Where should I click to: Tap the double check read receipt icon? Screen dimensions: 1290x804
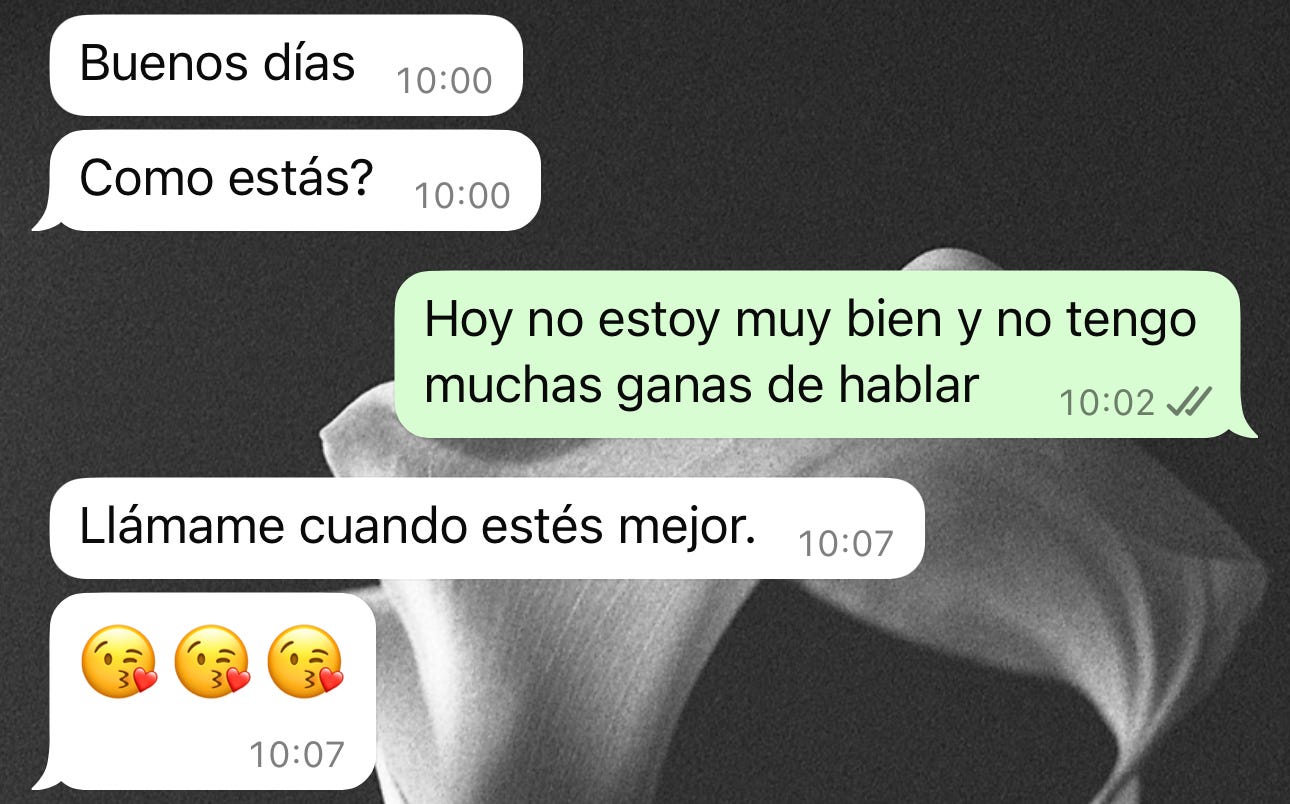click(1190, 402)
